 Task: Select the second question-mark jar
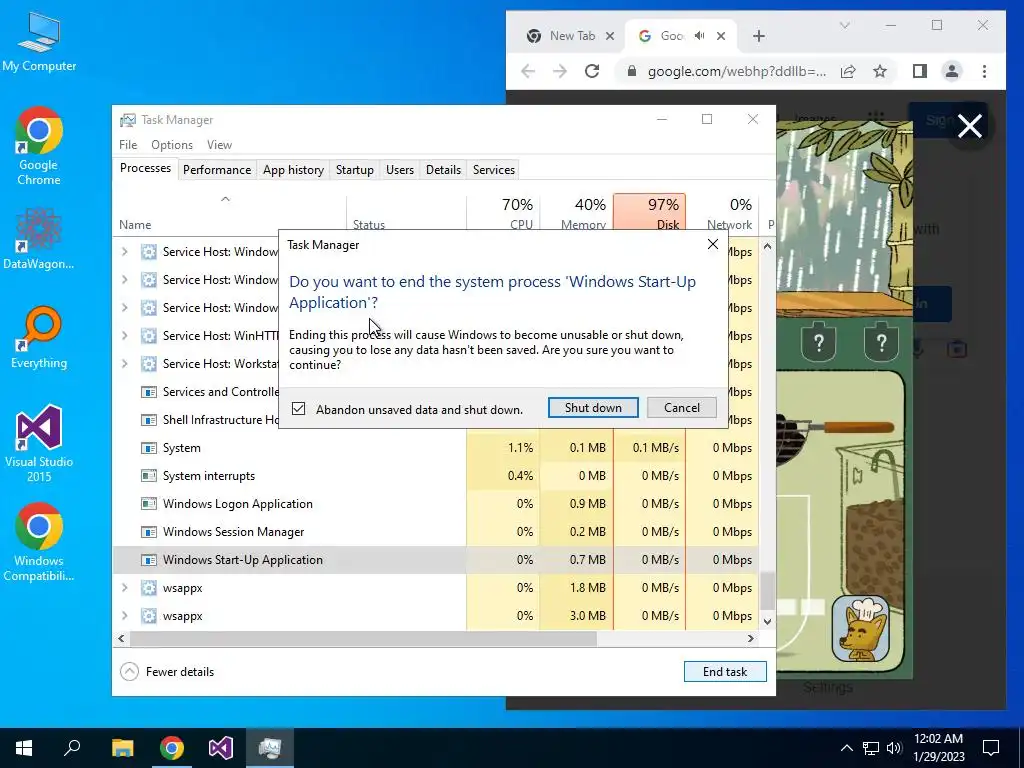[x=881, y=340]
